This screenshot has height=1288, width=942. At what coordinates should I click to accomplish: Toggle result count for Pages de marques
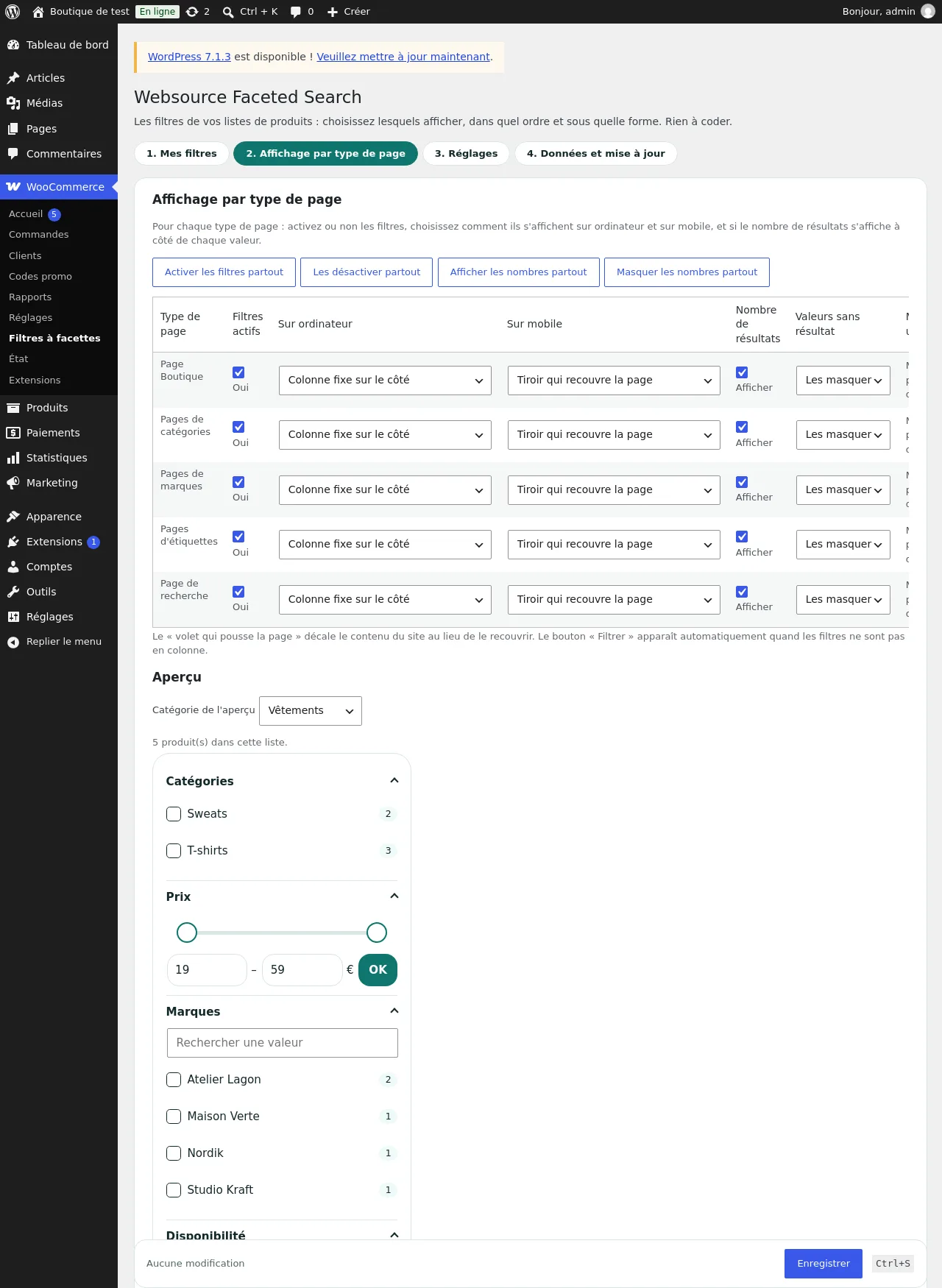coord(742,482)
